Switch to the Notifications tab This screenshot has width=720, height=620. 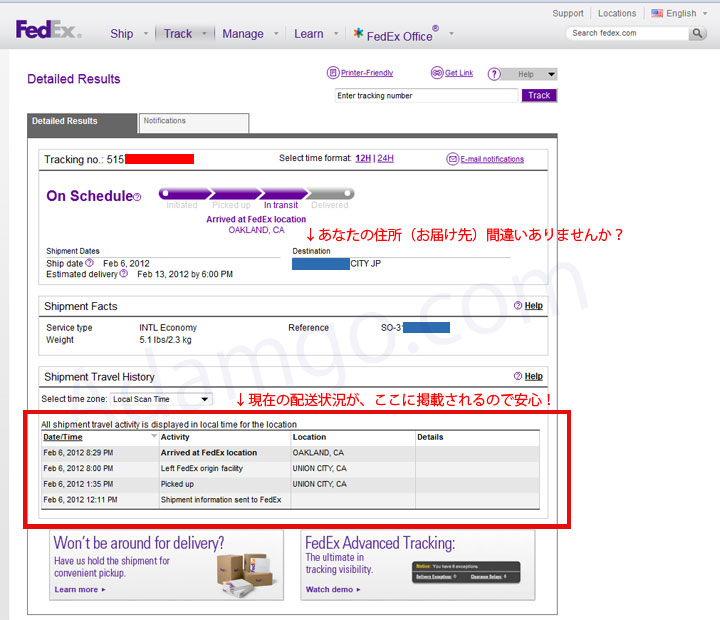click(x=194, y=123)
